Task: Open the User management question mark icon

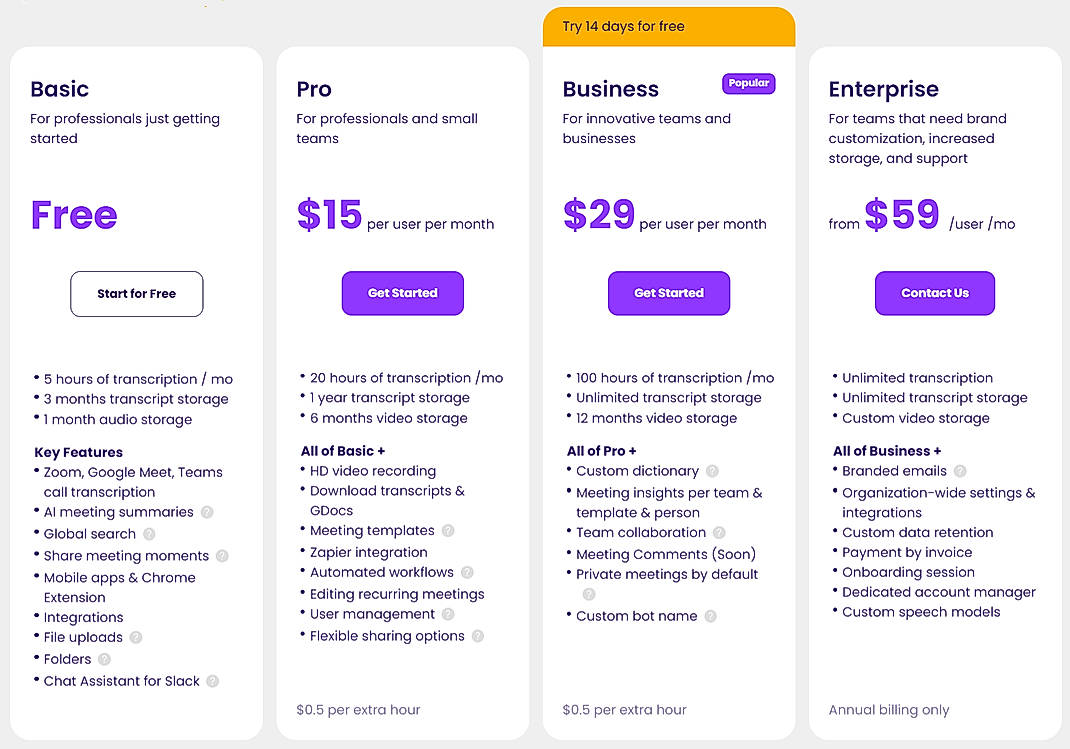Action: tap(446, 614)
